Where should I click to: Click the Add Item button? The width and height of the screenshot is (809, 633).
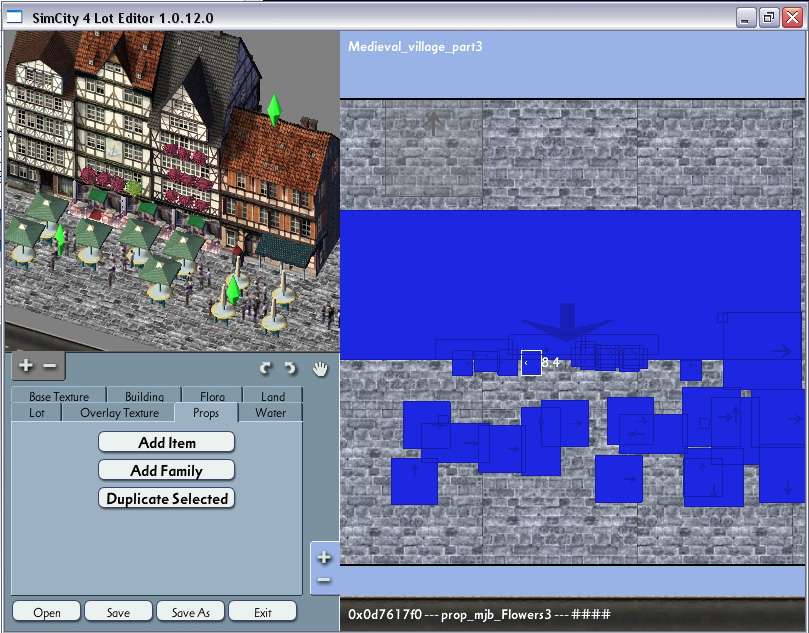[x=166, y=442]
